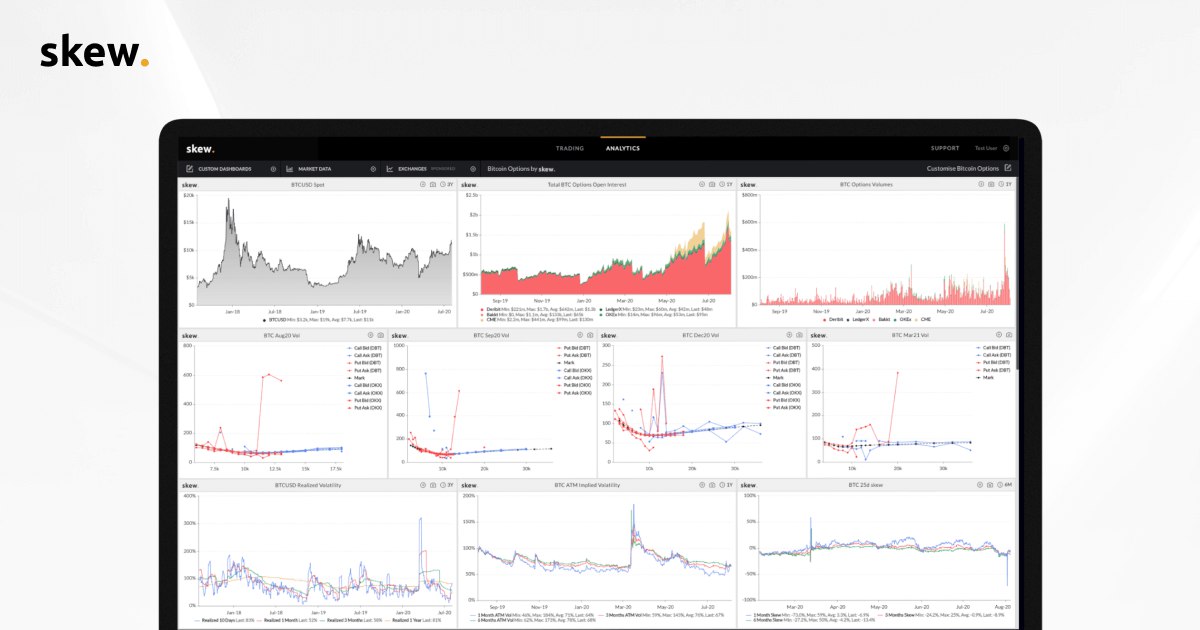Click the circular icon beside camera on BTC Dec20 Vol
1200x630 pixels.
pos(789,336)
